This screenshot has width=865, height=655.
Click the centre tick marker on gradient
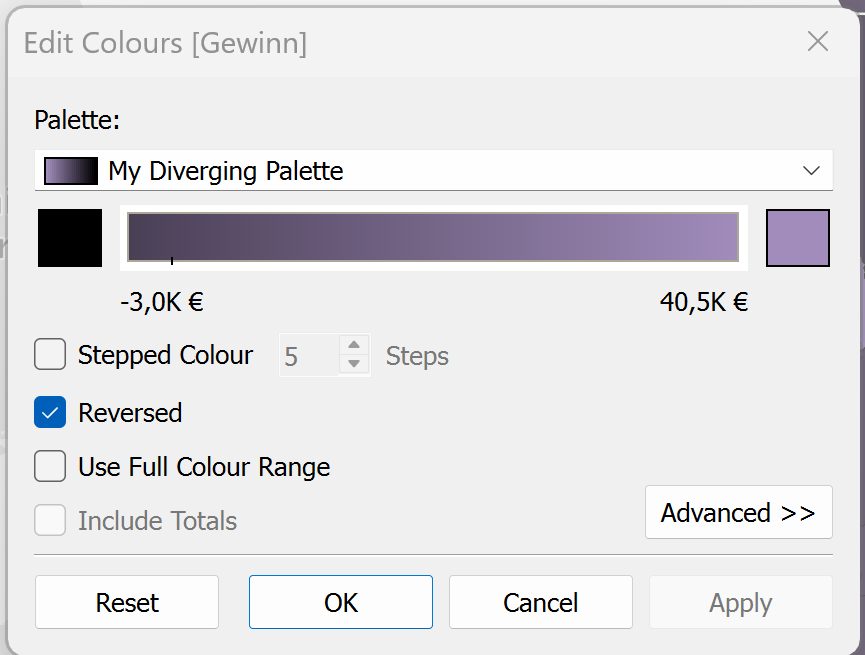172,260
